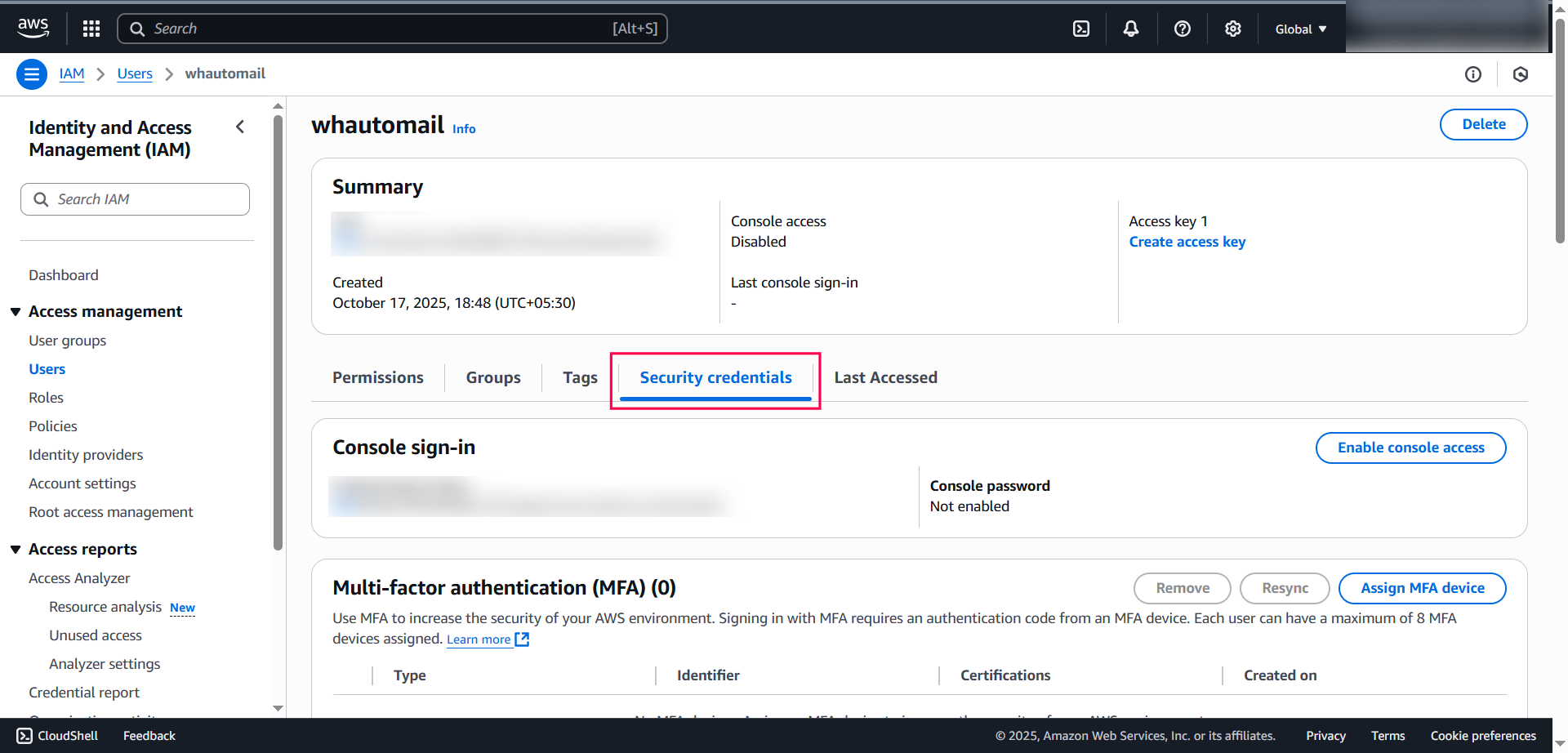1568x753 pixels.
Task: Open the CloudShell terminal icon in top bar
Action: pos(1081,28)
